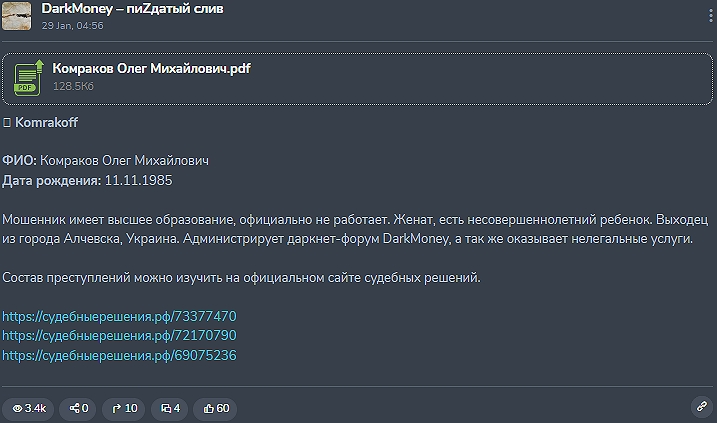The height and width of the screenshot is (423, 717).
Task: Click the forward arrow showing 10
Action: 125,408
